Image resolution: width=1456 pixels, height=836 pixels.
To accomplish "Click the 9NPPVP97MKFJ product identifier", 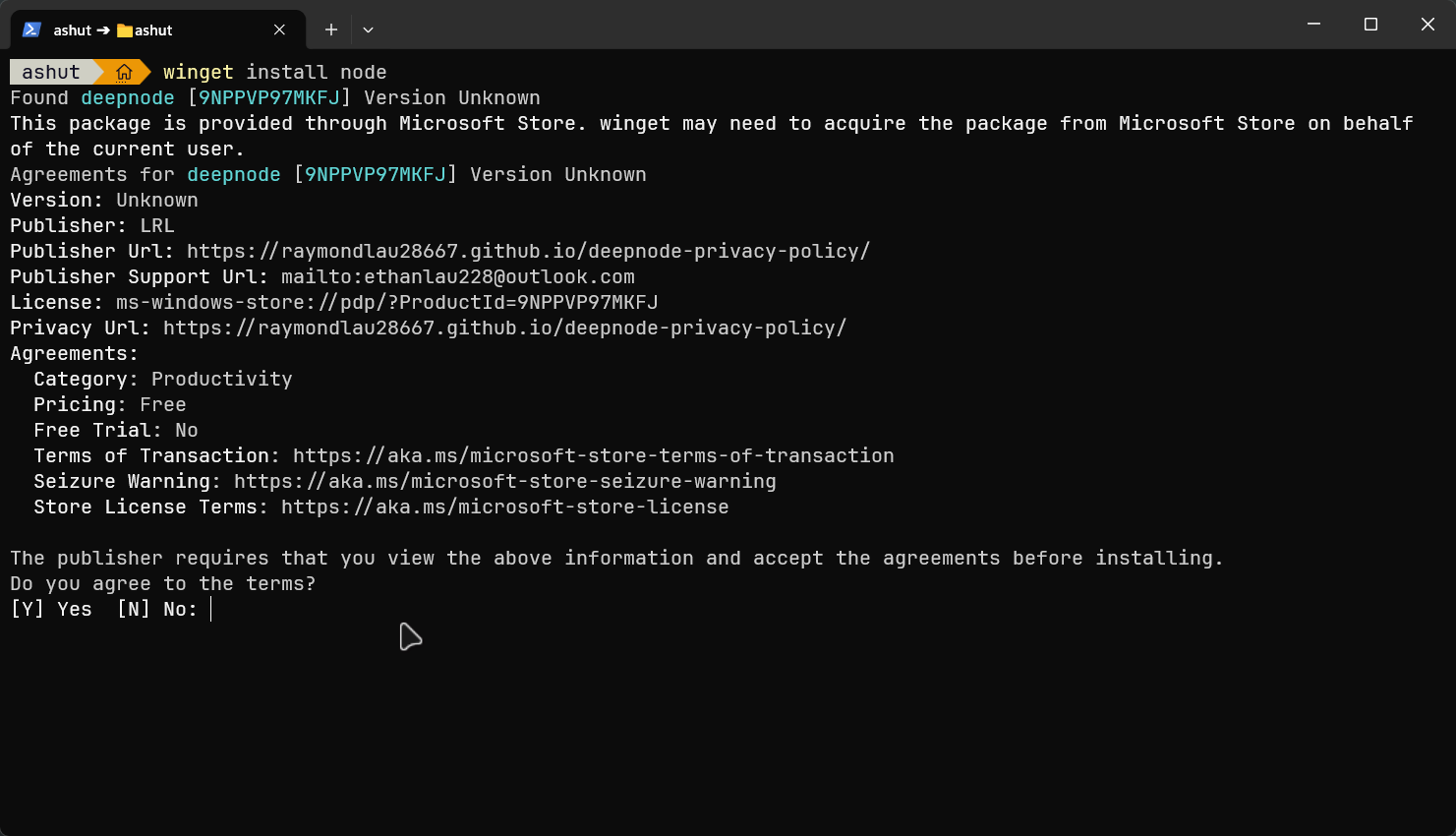I will tap(267, 97).
